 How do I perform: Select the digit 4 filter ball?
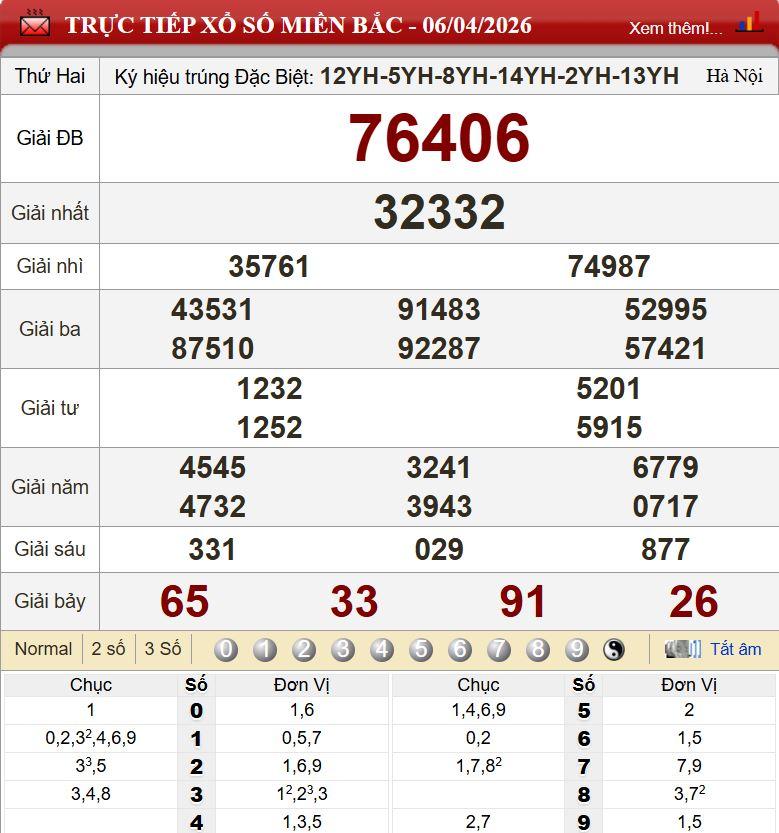coord(382,650)
